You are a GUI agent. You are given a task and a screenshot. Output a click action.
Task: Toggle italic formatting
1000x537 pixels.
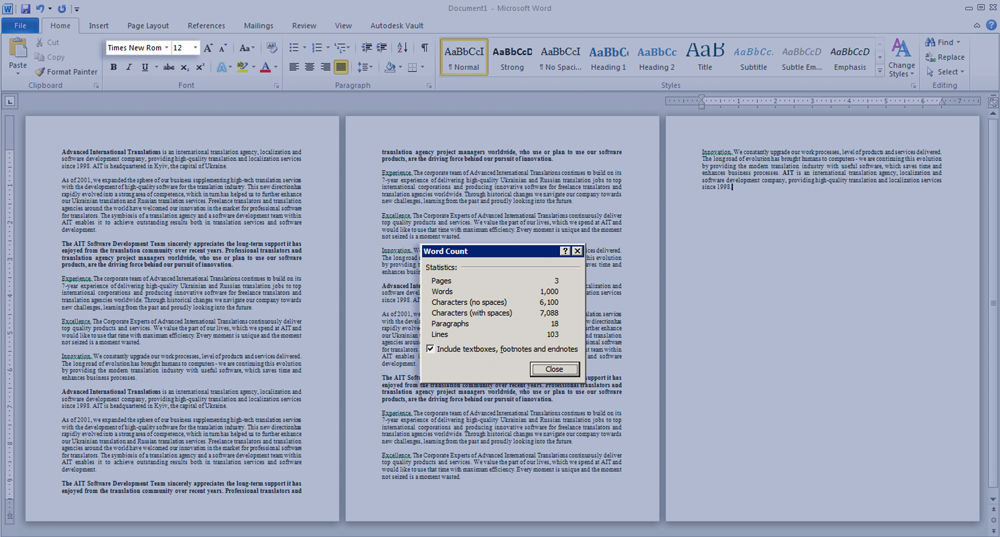coord(129,67)
